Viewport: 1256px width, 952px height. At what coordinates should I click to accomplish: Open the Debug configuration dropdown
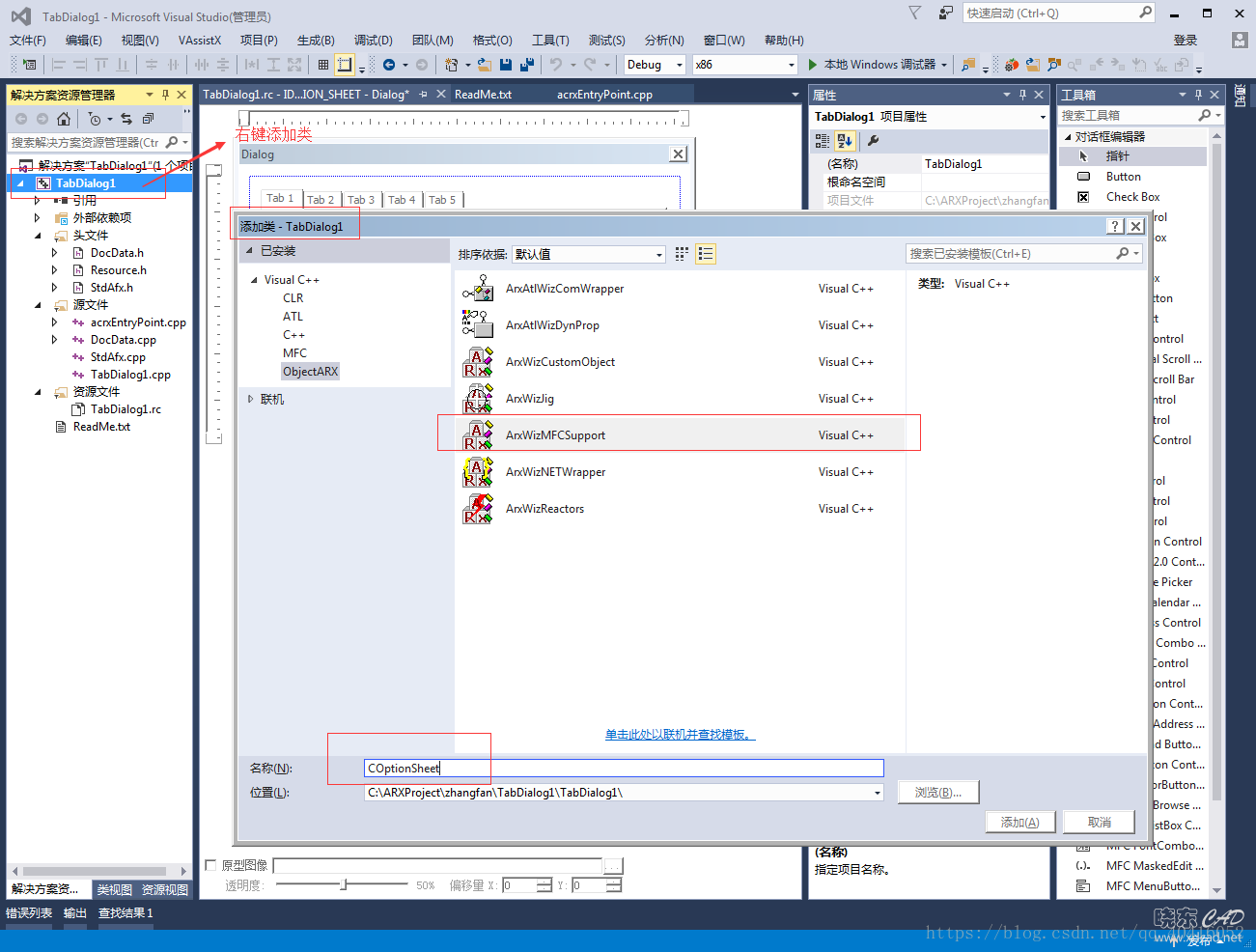pyautogui.click(x=655, y=65)
